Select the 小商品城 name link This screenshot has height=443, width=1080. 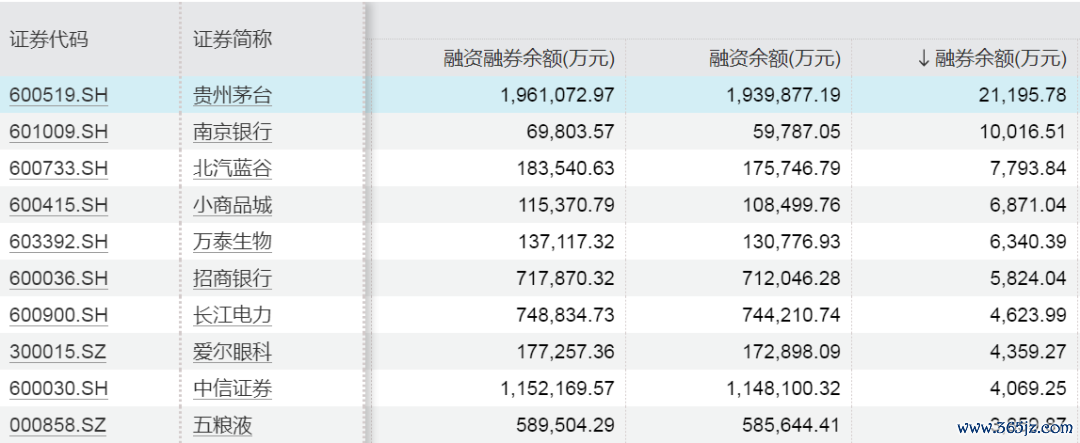[x=232, y=206]
